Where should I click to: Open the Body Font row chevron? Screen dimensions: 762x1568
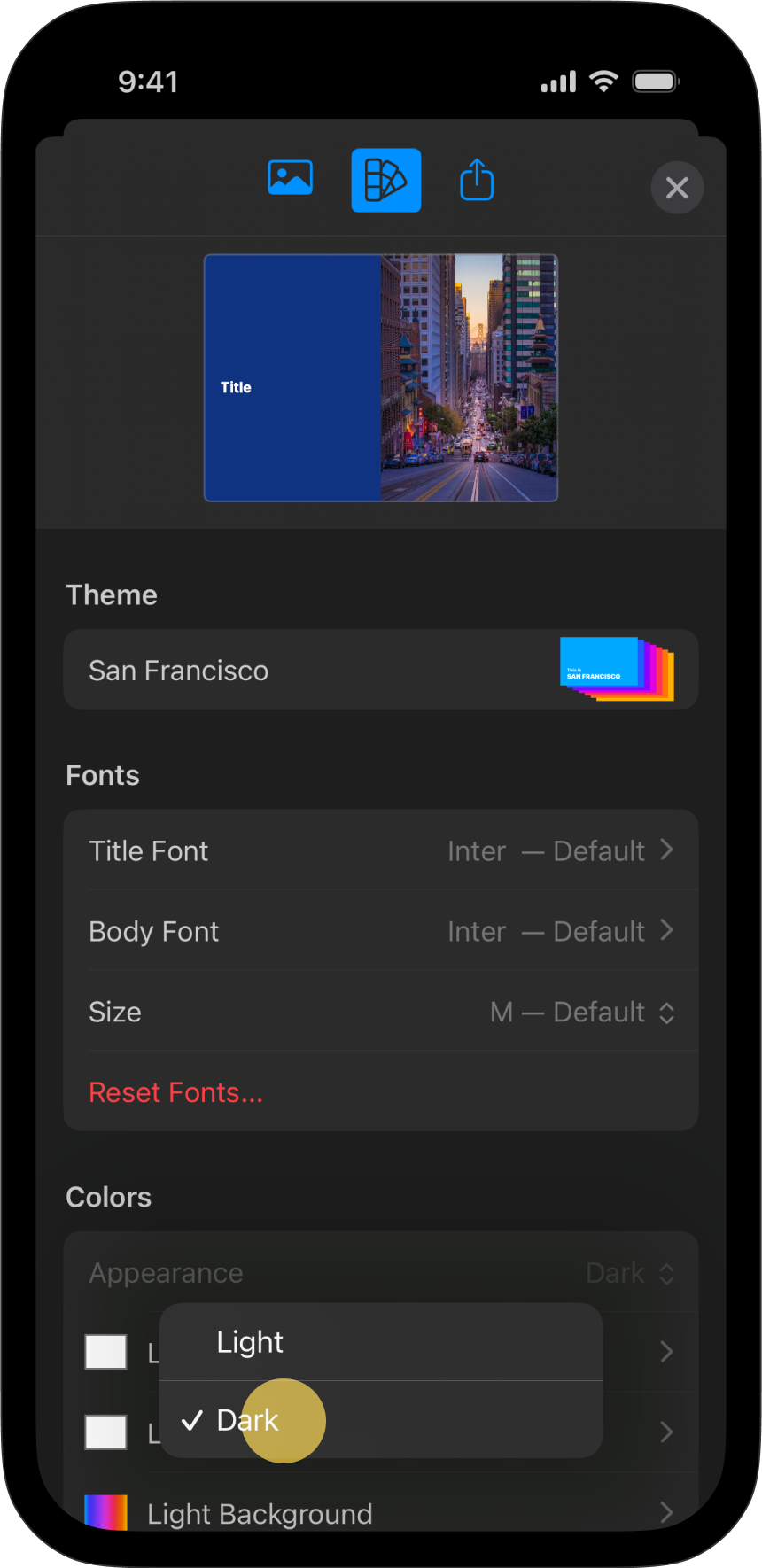click(666, 931)
